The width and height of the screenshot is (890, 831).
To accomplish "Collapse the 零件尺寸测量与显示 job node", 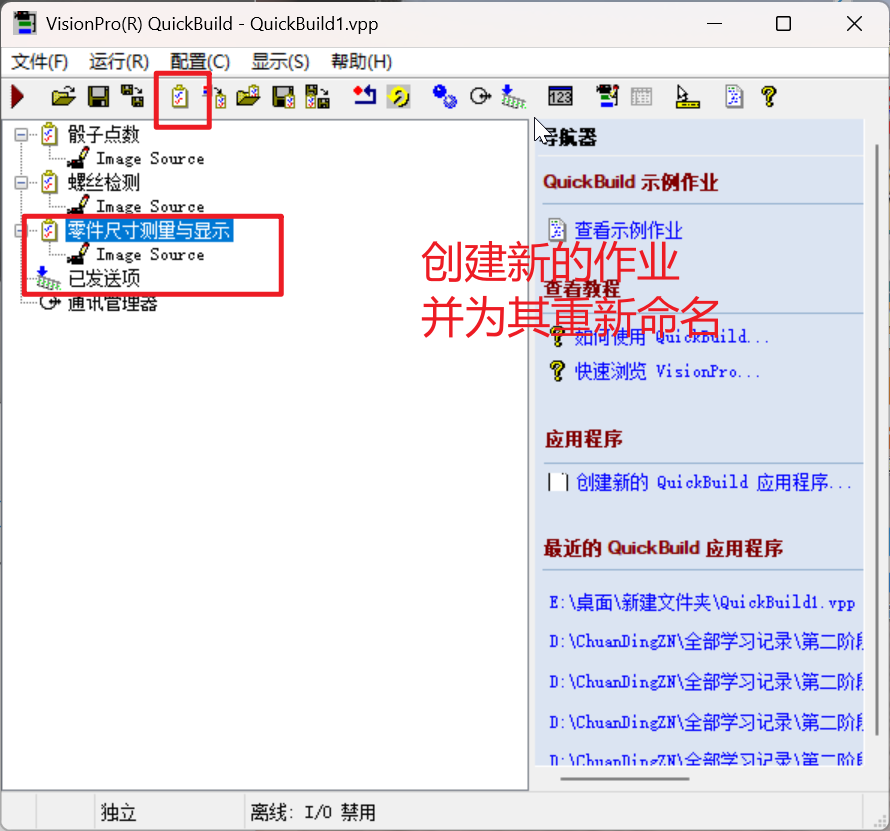I will click(19, 230).
